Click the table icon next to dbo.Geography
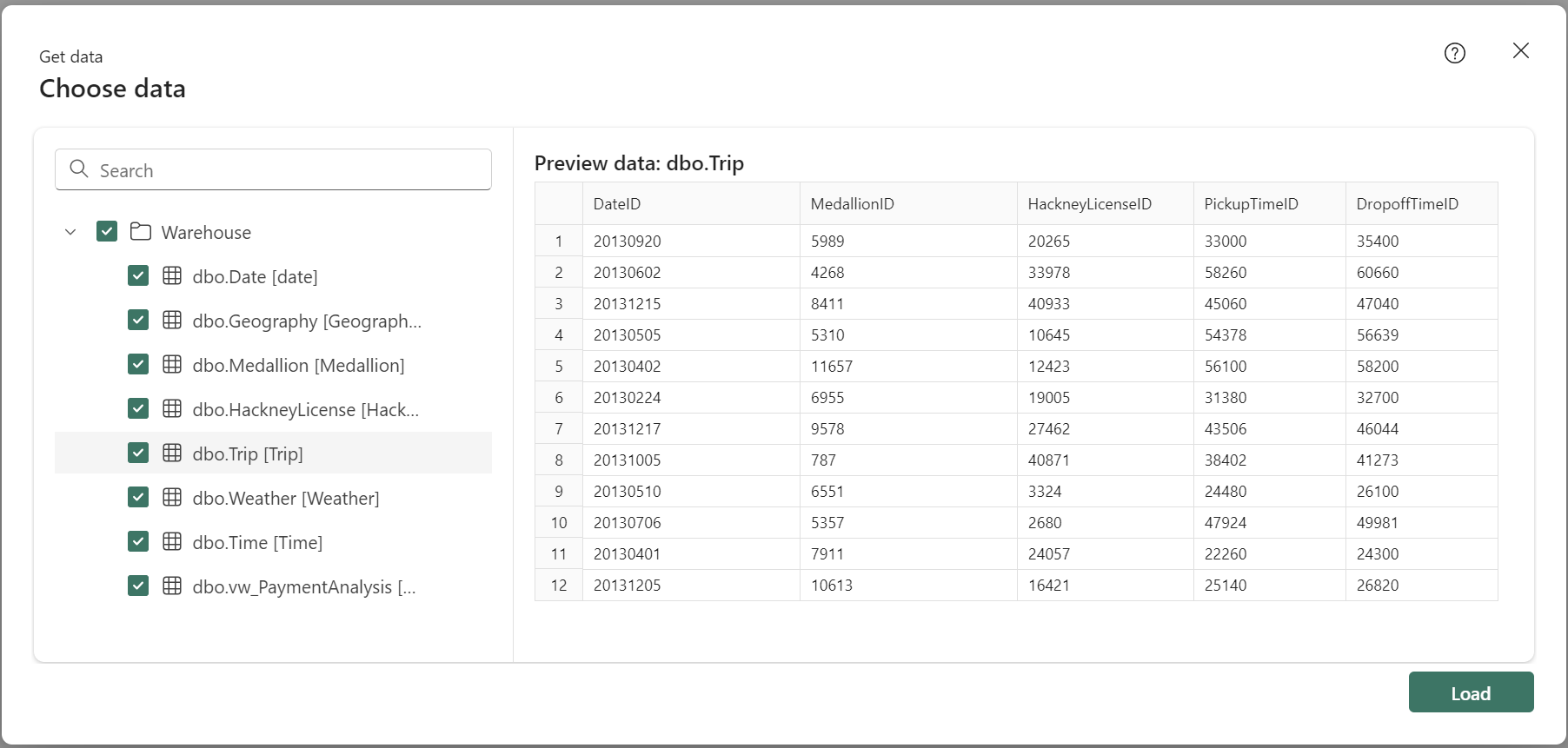The width and height of the screenshot is (1568, 748). click(172, 321)
